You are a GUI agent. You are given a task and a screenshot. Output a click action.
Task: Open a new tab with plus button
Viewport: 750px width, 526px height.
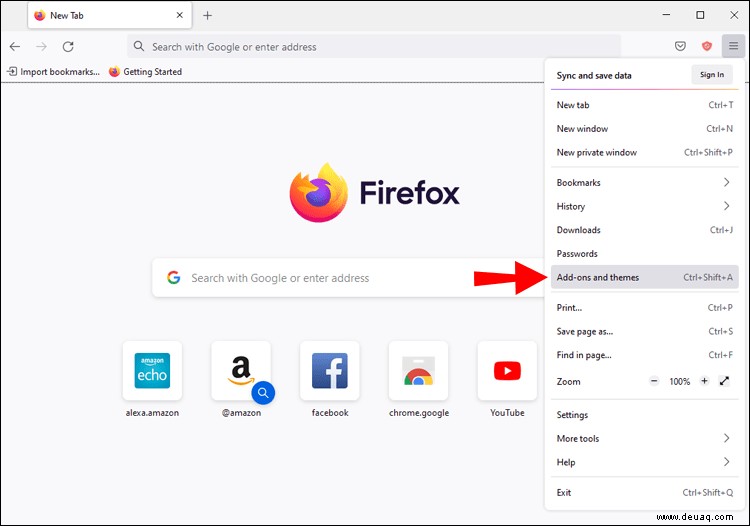click(207, 15)
